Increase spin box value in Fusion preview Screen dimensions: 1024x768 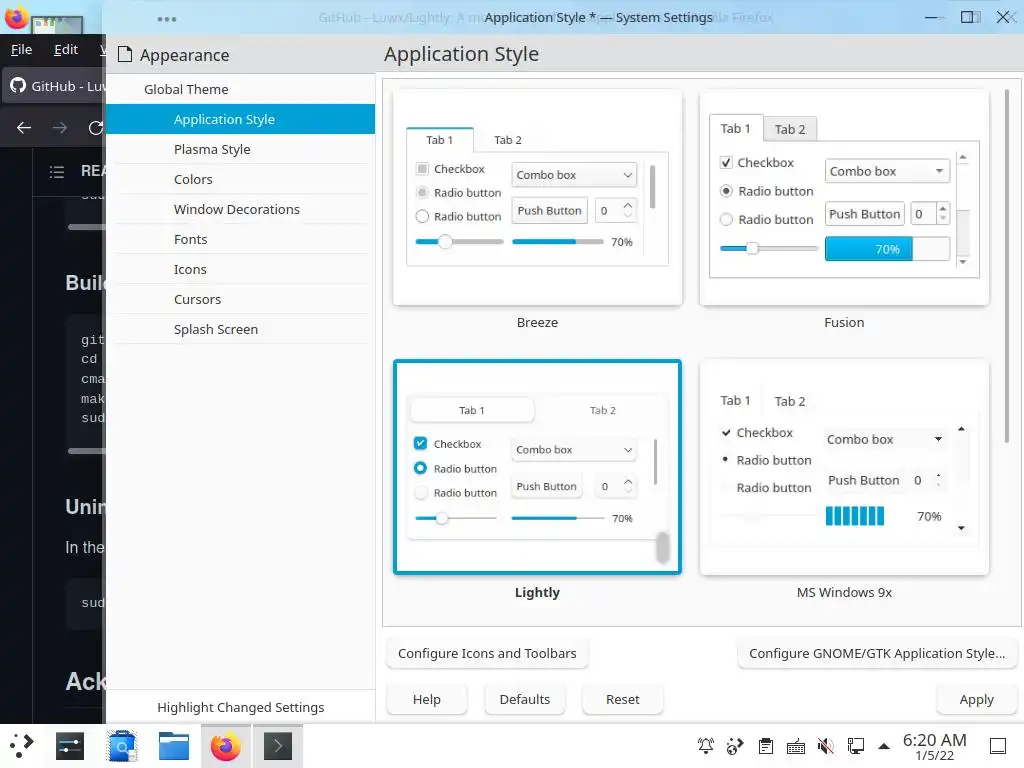pos(942,208)
